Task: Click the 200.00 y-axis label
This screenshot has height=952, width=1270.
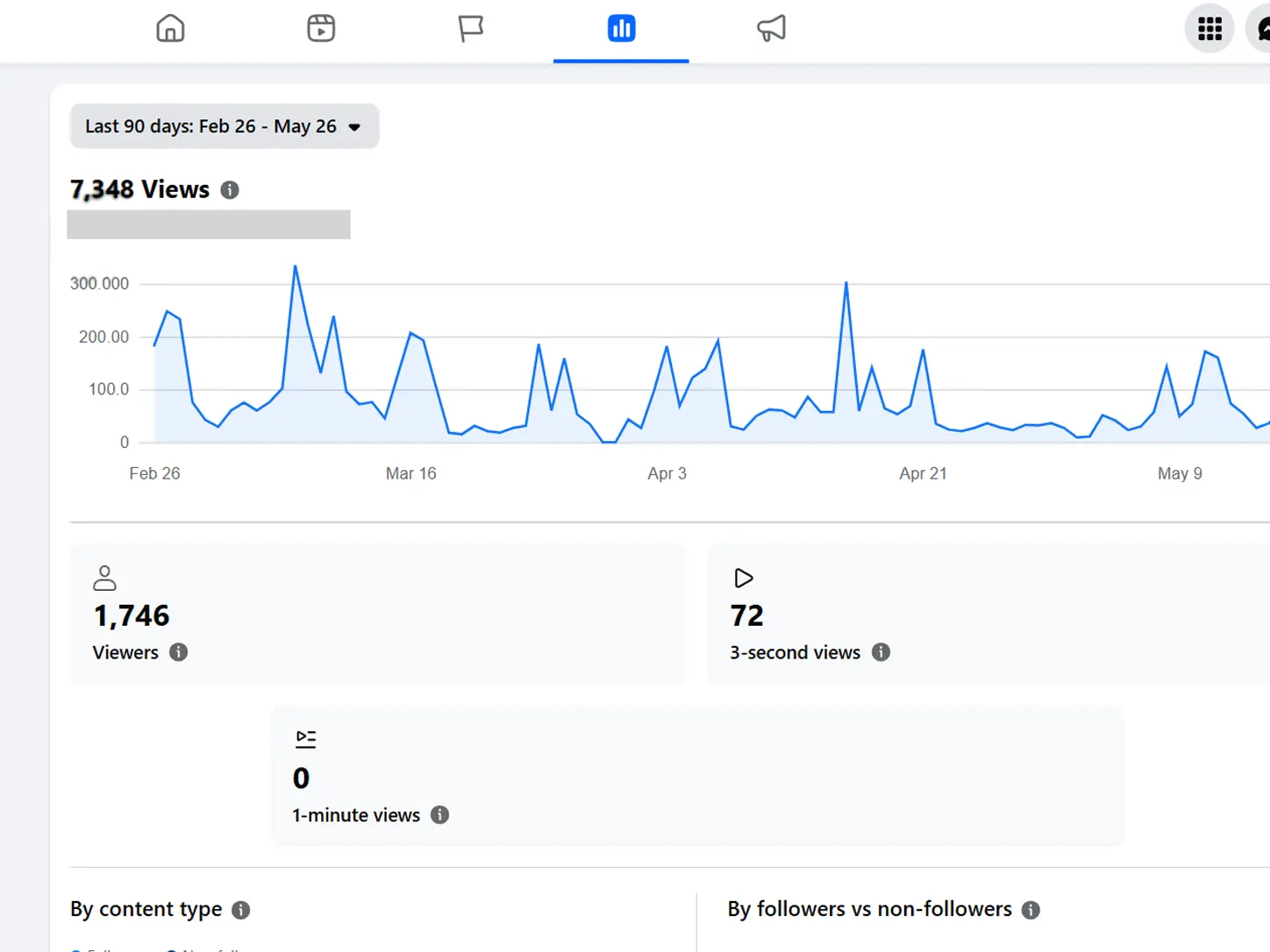Action: click(103, 337)
